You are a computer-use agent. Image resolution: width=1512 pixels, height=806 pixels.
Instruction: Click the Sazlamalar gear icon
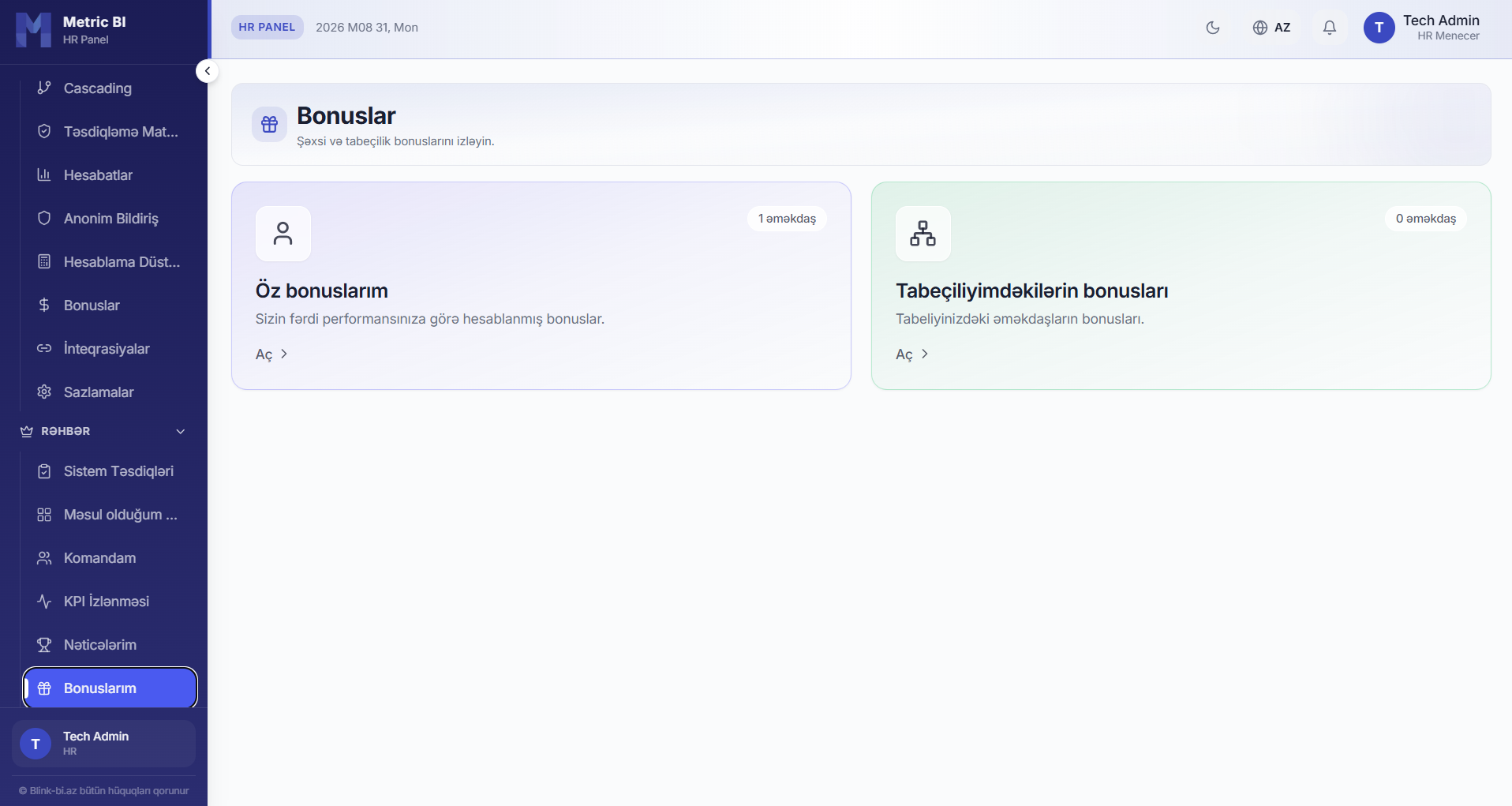pos(44,392)
